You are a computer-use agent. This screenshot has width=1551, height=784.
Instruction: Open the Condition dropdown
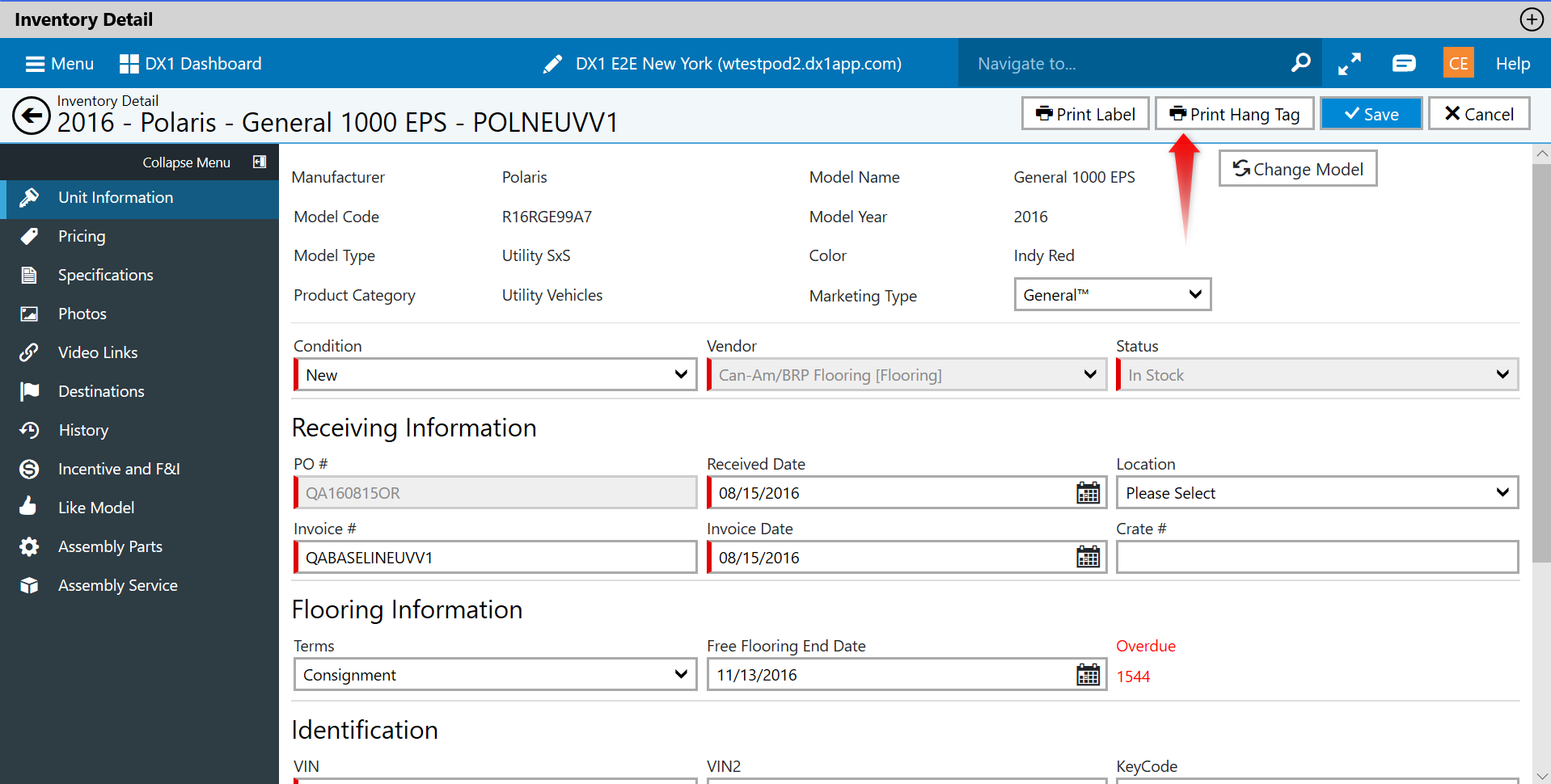[x=495, y=375]
